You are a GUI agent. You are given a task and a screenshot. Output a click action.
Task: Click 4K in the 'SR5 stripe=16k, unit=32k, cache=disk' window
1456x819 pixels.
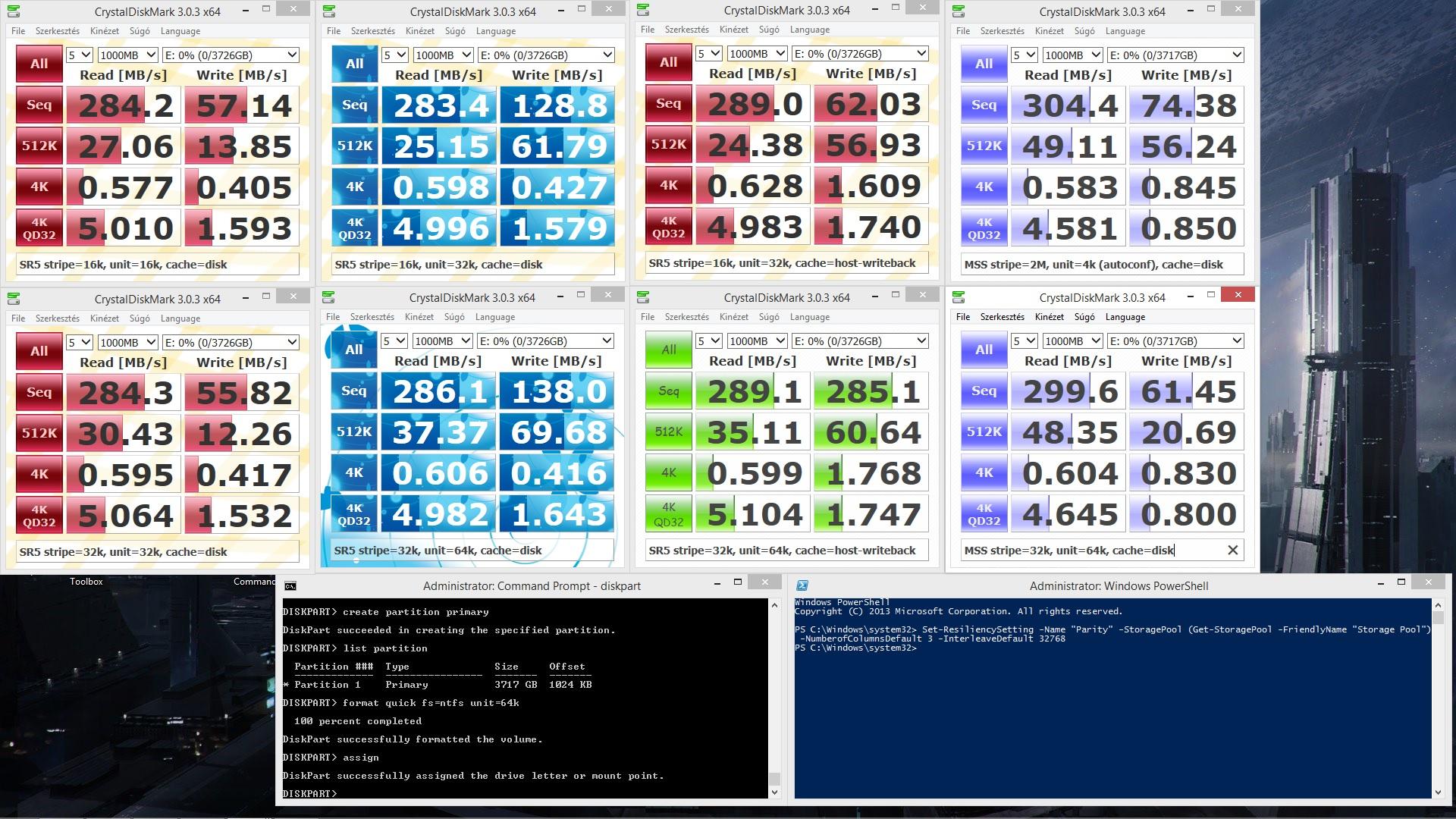[354, 187]
